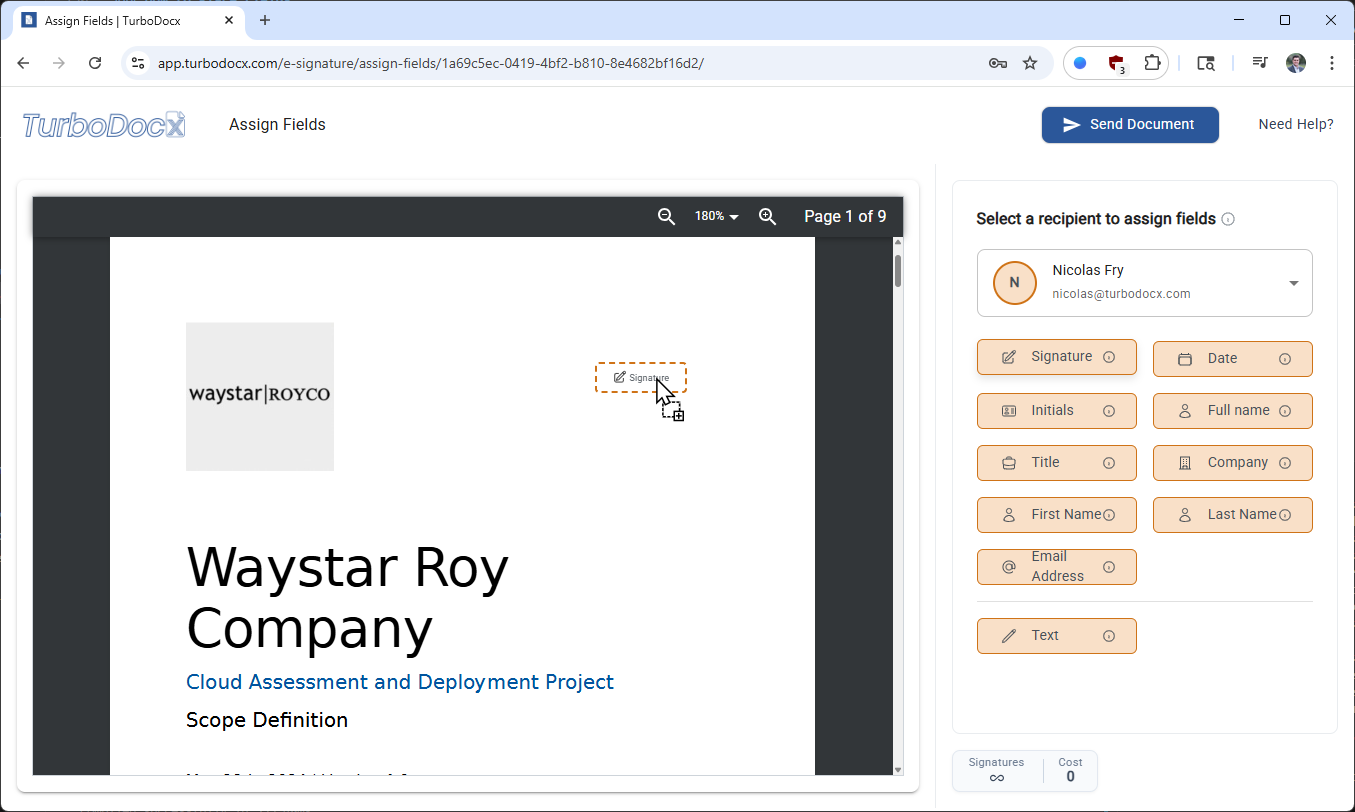This screenshot has width=1355, height=812.
Task: Click the info icon on Initials field
Action: point(1109,411)
